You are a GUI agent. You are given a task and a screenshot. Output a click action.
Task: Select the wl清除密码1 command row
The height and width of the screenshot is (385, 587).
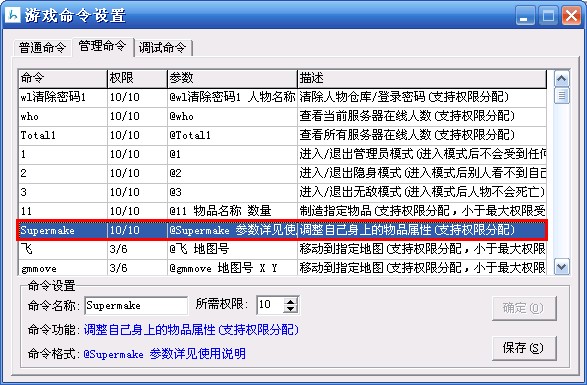282,97
